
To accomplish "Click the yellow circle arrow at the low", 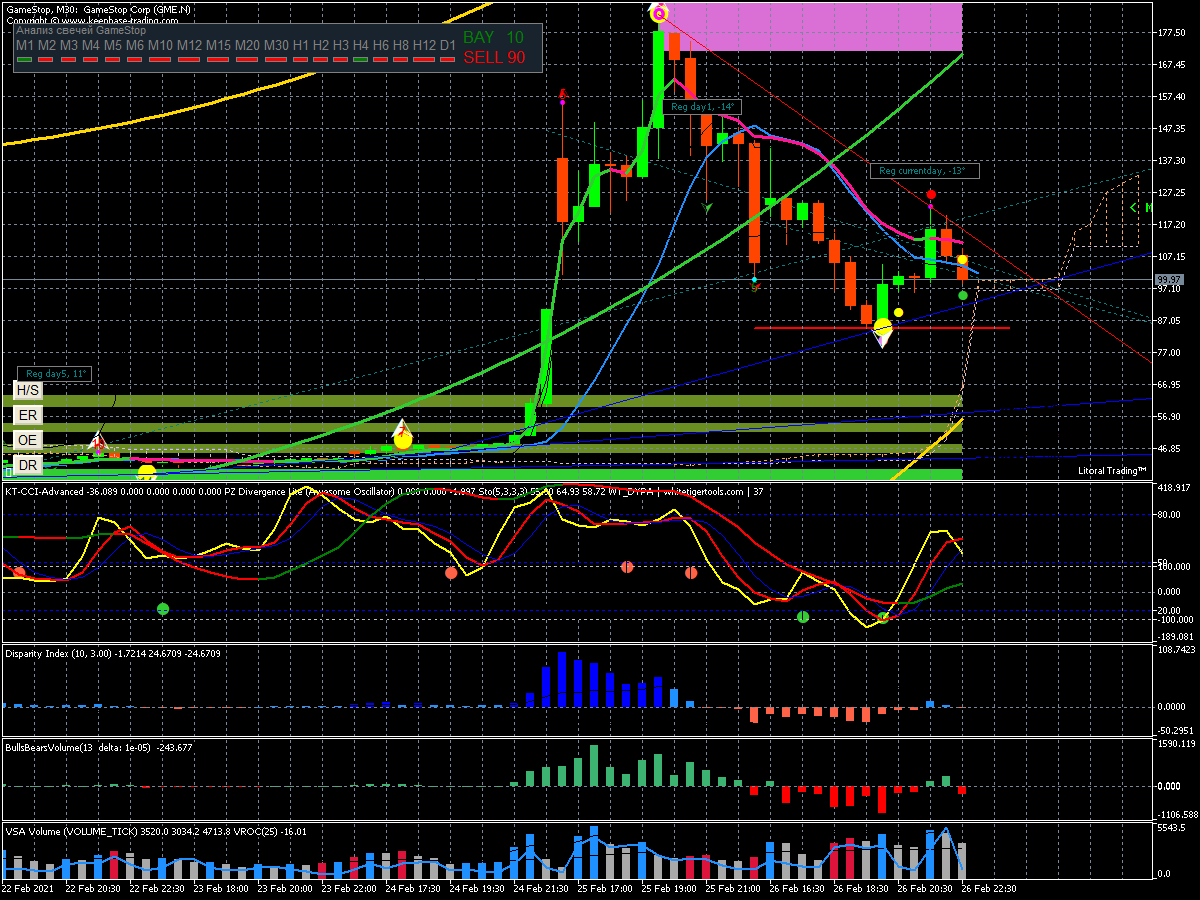I will tap(882, 328).
